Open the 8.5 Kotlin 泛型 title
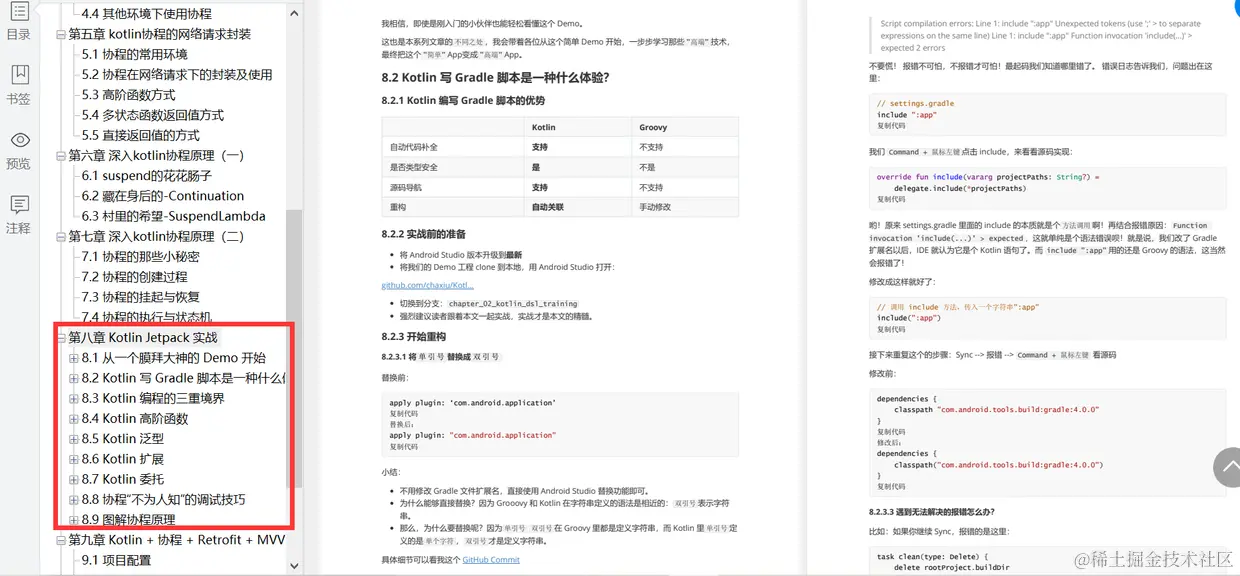The image size is (1240, 576). (123, 438)
